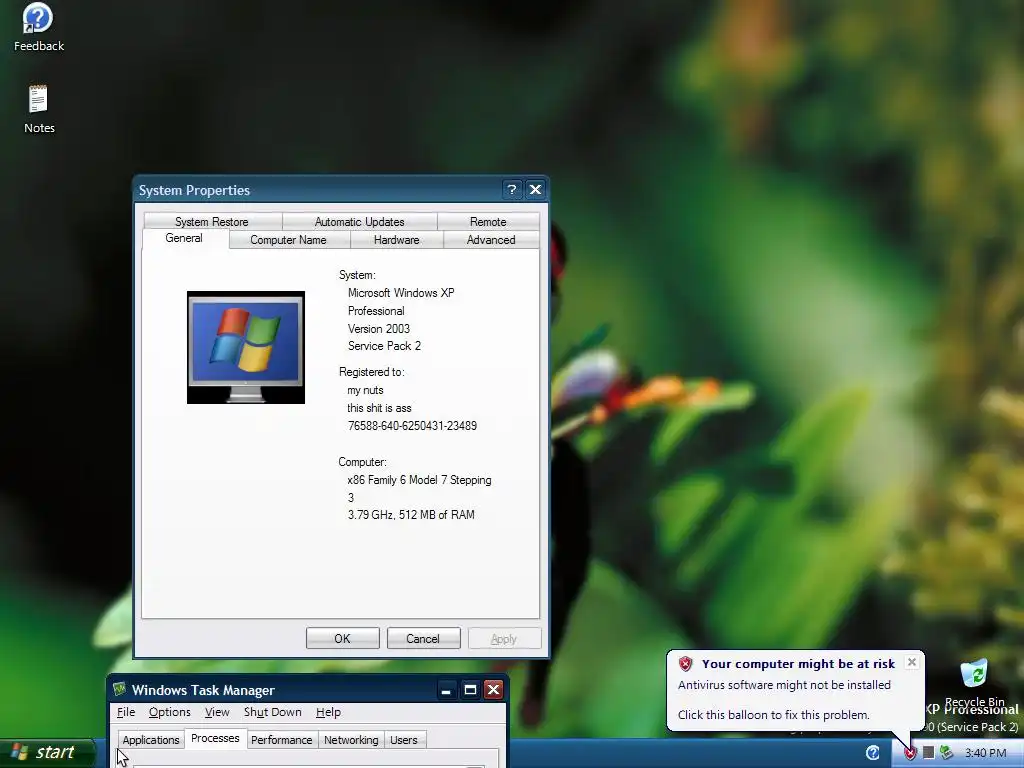This screenshot has height=768, width=1024.
Task: Click the shield icon in the balloon
Action: [x=685, y=664]
